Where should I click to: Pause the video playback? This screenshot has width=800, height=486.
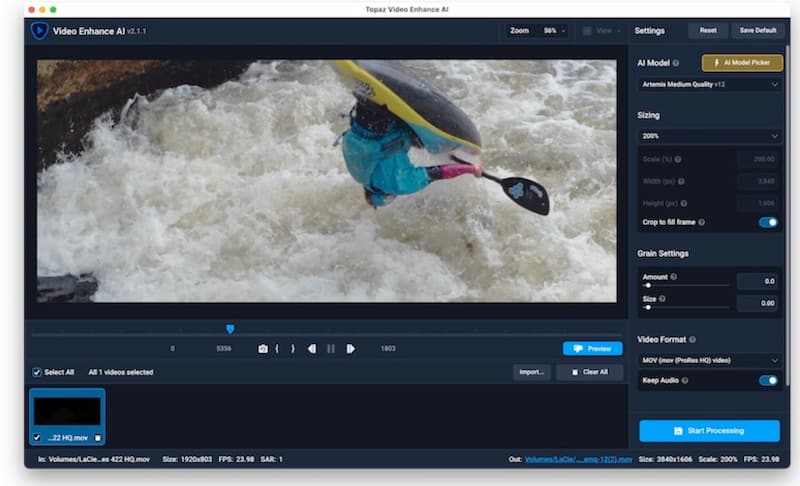pos(331,349)
